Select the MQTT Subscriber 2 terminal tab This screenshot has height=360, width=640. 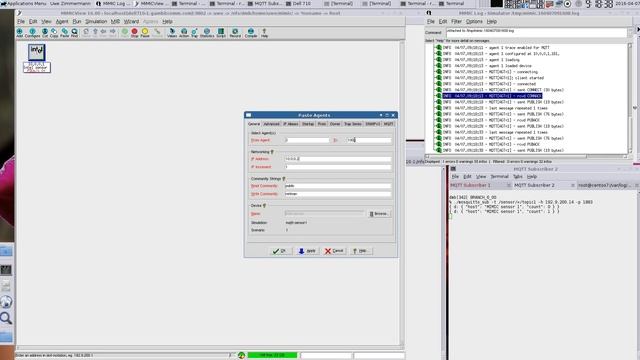click(x=534, y=185)
